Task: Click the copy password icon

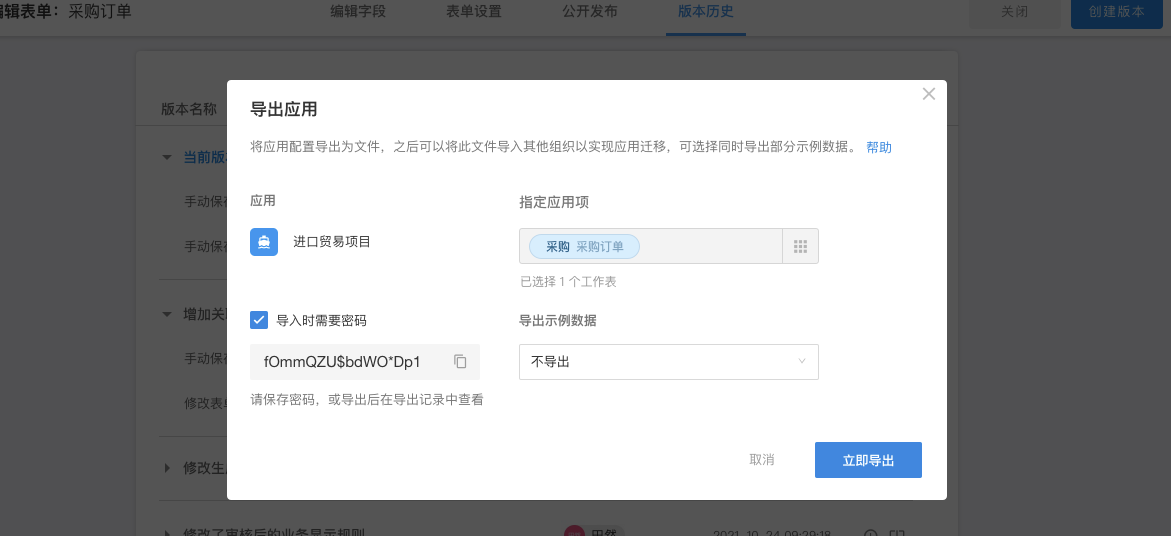Action: pos(460,362)
